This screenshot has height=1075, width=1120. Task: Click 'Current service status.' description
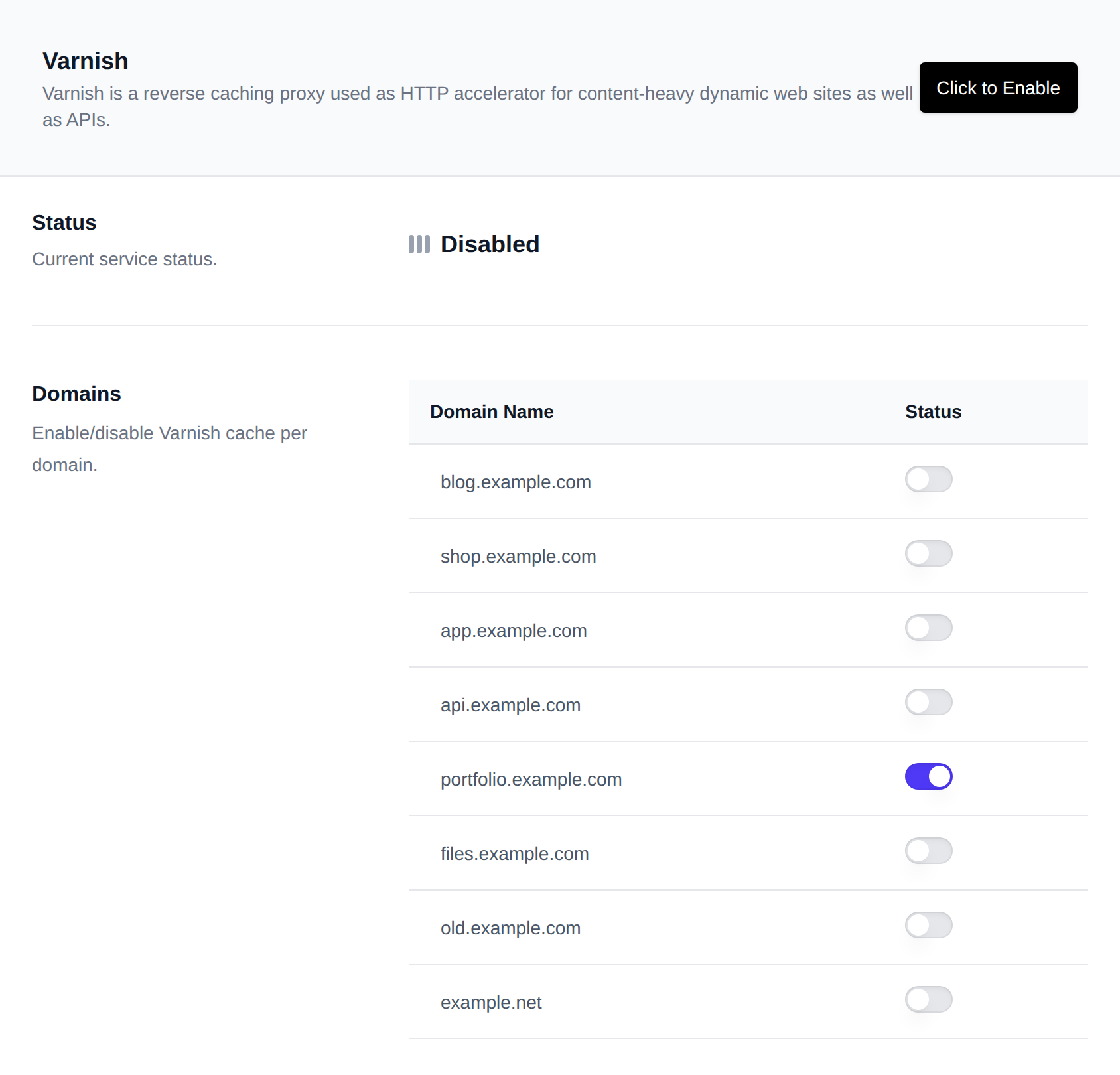click(x=125, y=259)
